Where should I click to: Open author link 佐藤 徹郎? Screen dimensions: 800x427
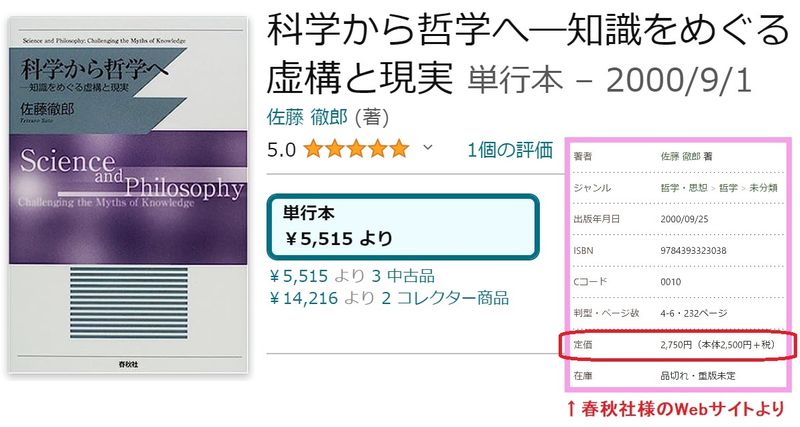(x=307, y=117)
